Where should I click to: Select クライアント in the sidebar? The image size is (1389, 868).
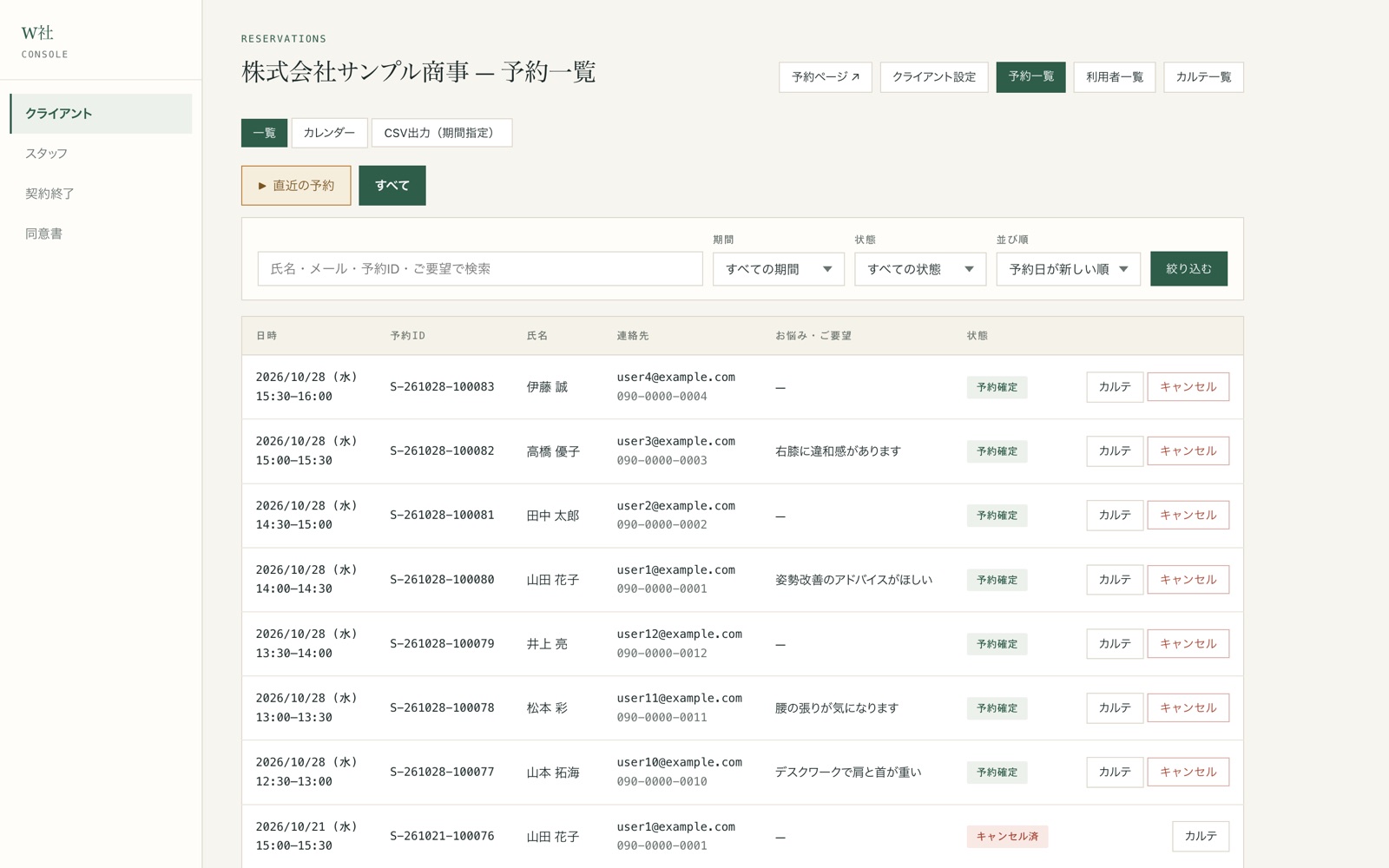tap(101, 114)
